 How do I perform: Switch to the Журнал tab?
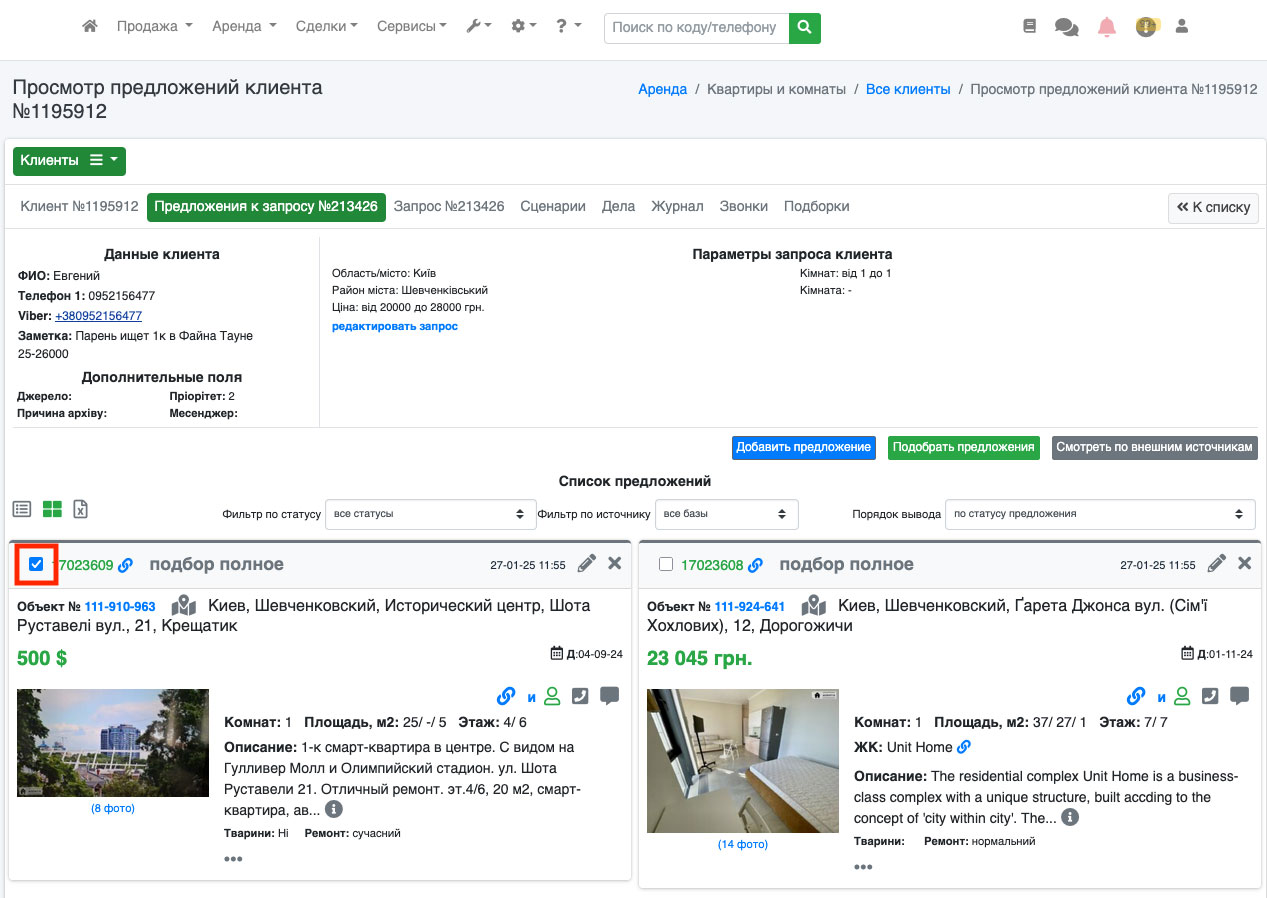pyautogui.click(x=677, y=206)
